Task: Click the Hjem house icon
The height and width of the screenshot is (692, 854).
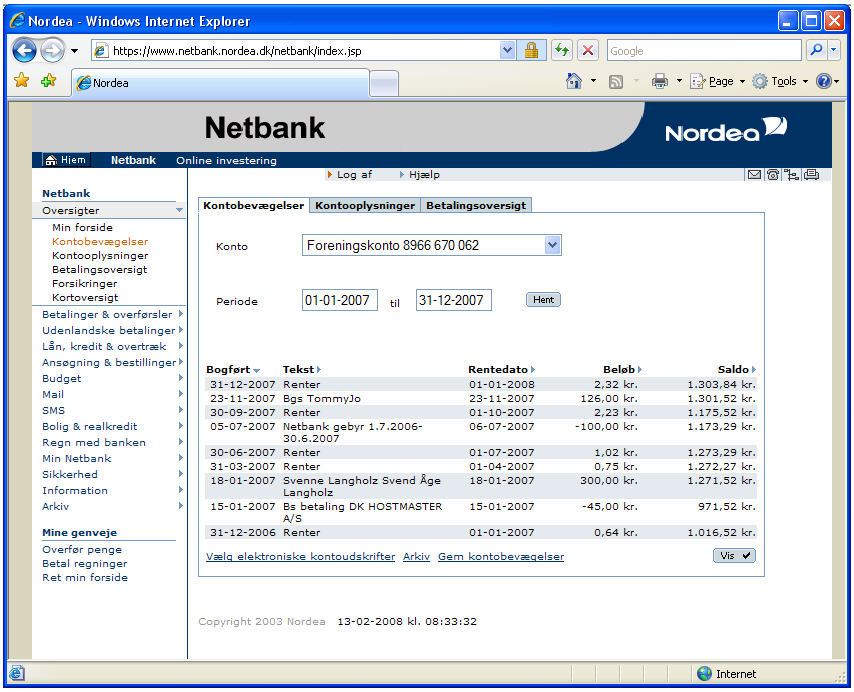Action: 51,160
